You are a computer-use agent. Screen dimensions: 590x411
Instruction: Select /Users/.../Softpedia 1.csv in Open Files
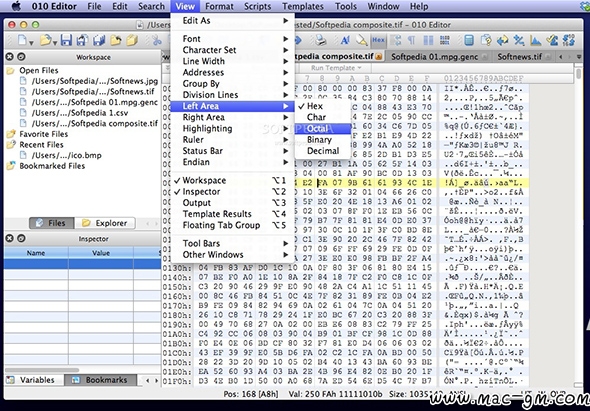[80, 113]
